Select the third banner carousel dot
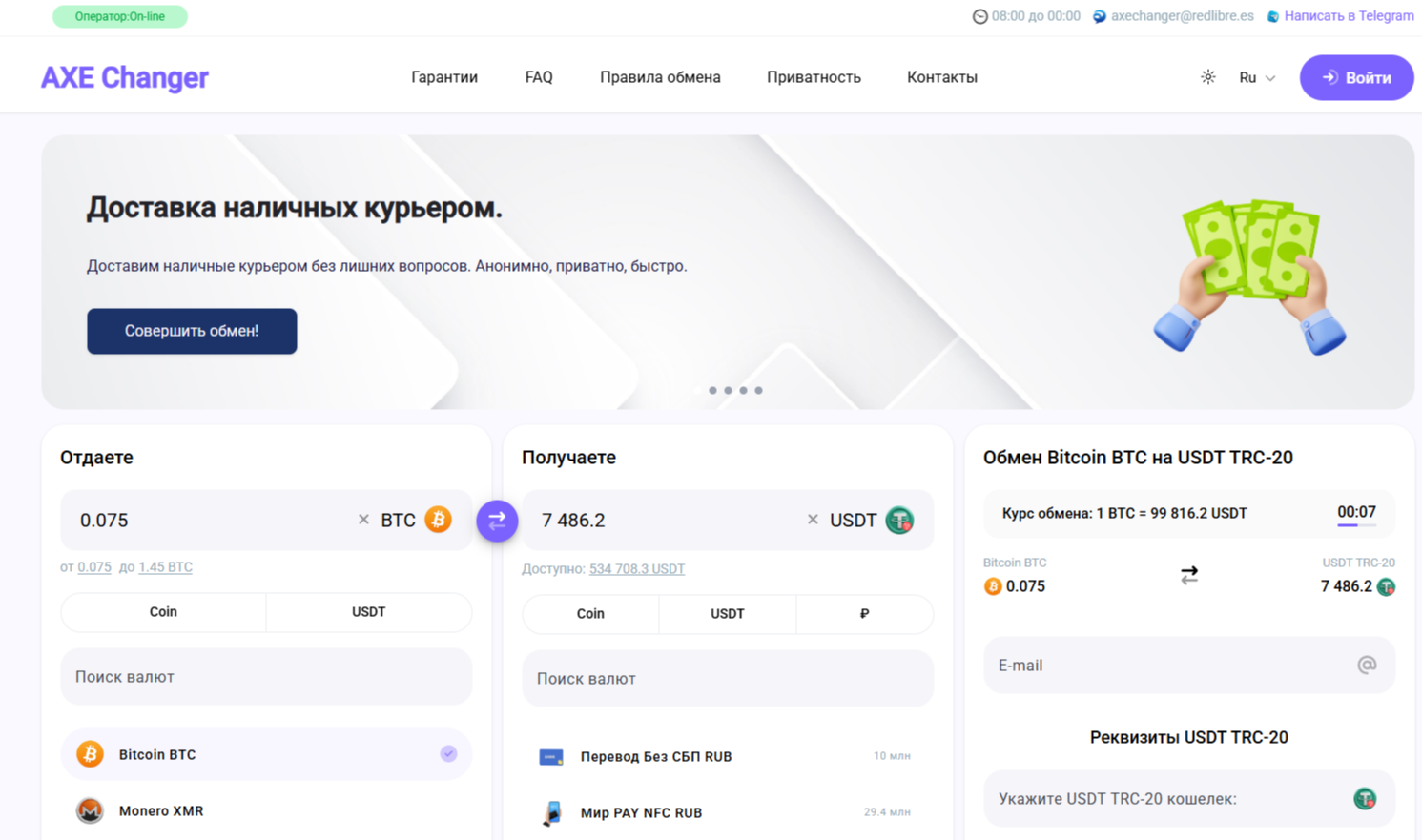 729,390
